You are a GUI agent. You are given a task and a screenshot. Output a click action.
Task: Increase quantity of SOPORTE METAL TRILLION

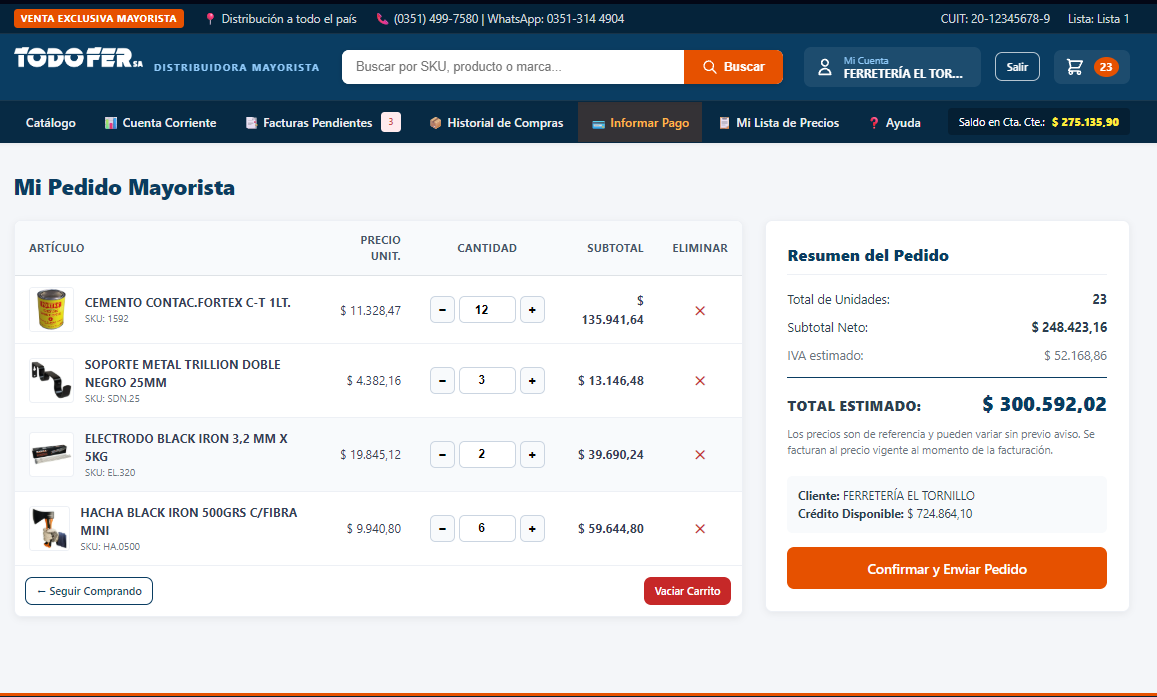(532, 381)
